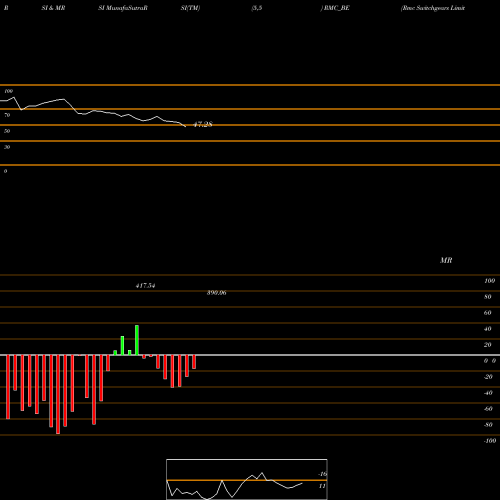
Task: Click the -100 axis label on the right
Action: coord(490,441)
